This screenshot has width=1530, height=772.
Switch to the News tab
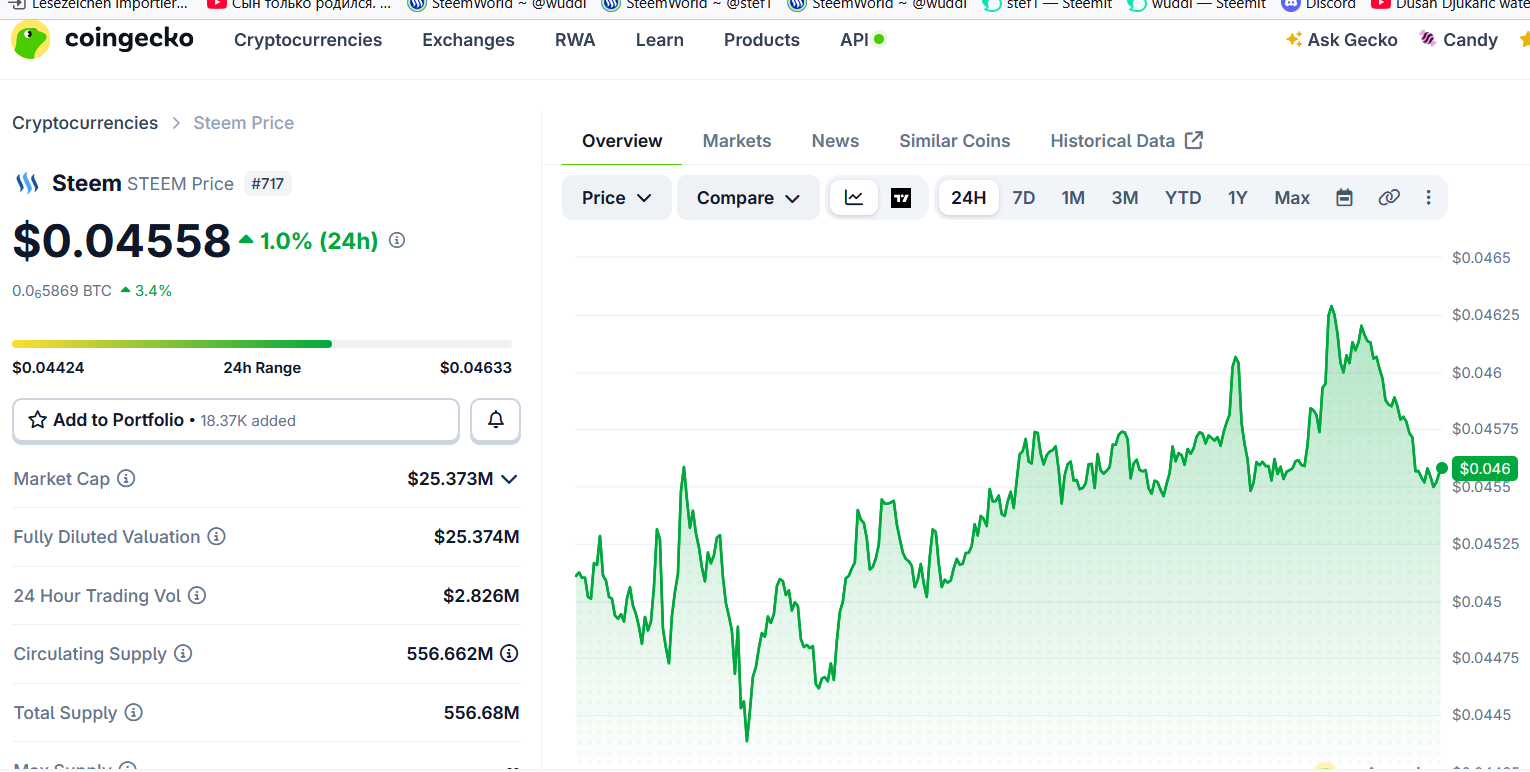[x=835, y=141]
